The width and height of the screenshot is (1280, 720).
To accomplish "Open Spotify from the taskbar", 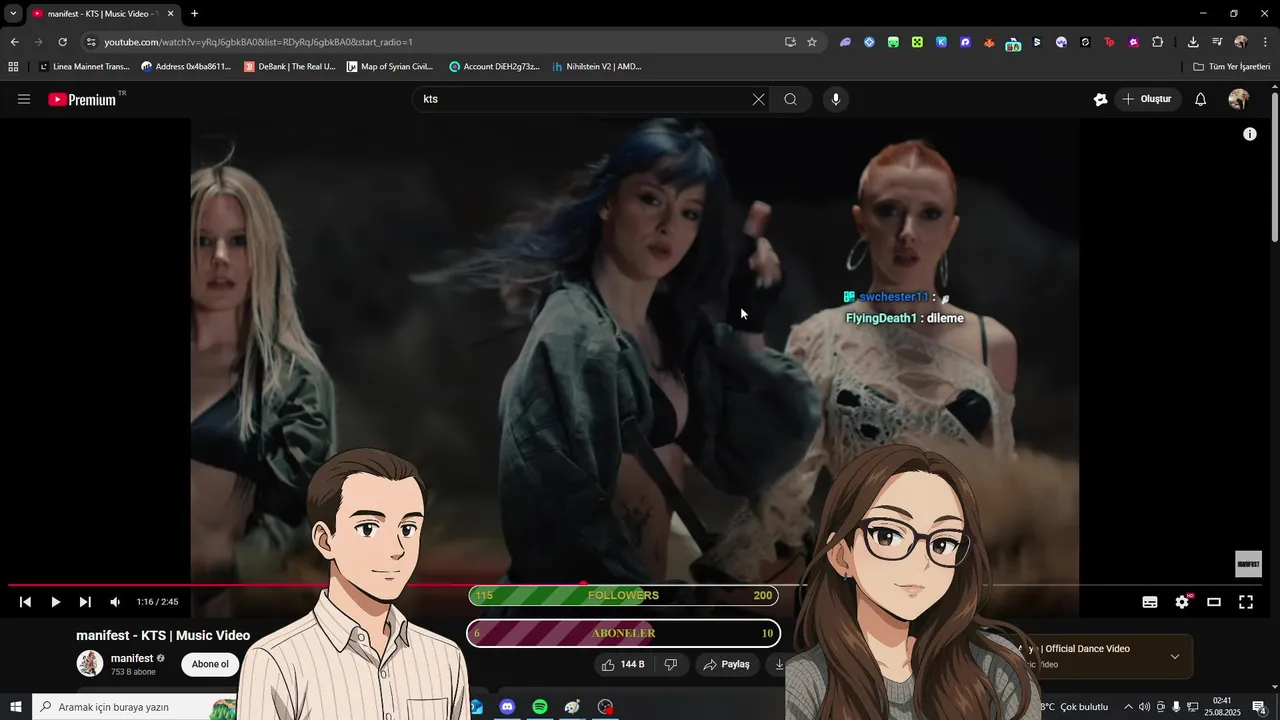I will 540,707.
